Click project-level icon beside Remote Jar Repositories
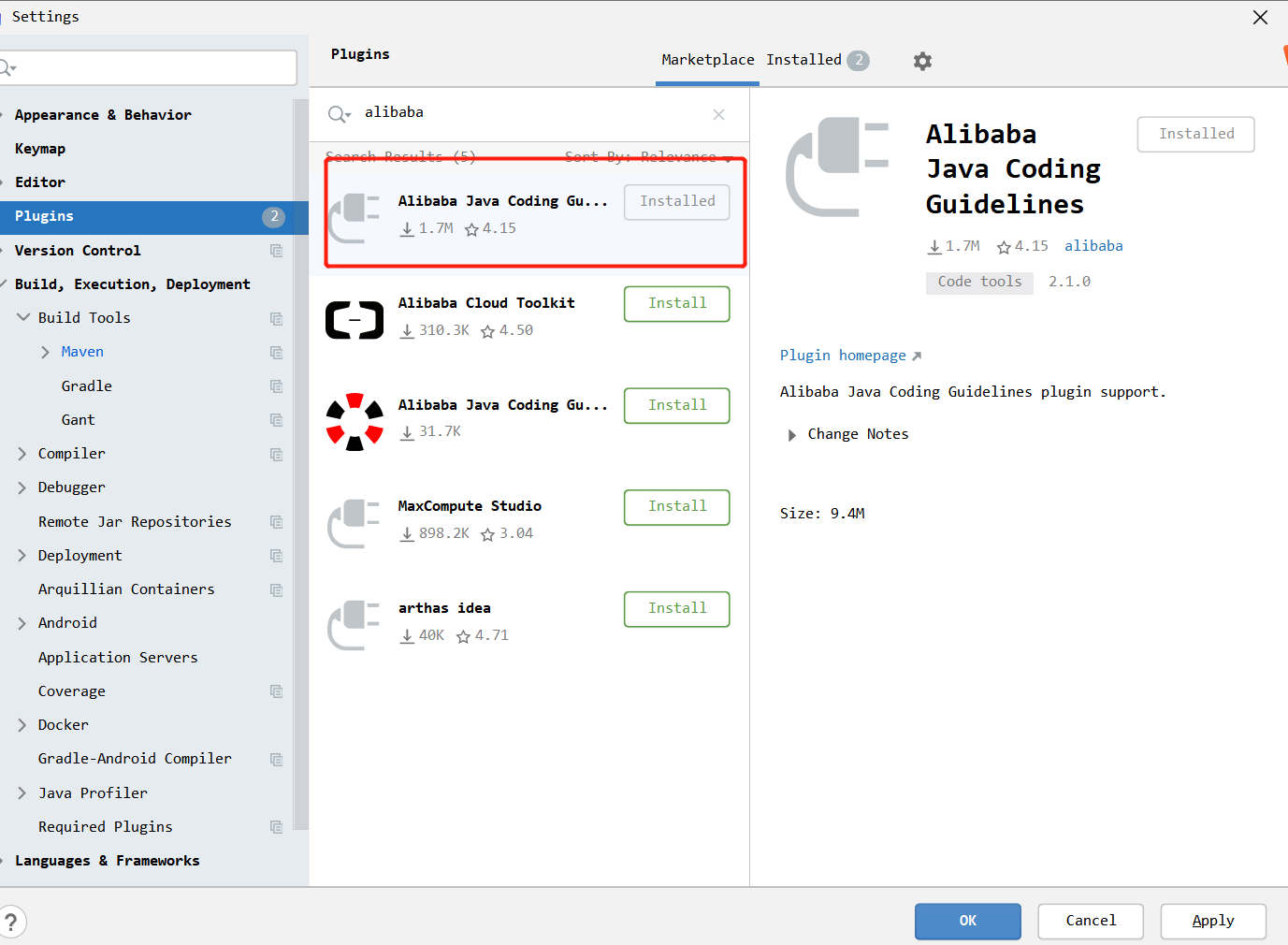1288x945 pixels. point(276,522)
